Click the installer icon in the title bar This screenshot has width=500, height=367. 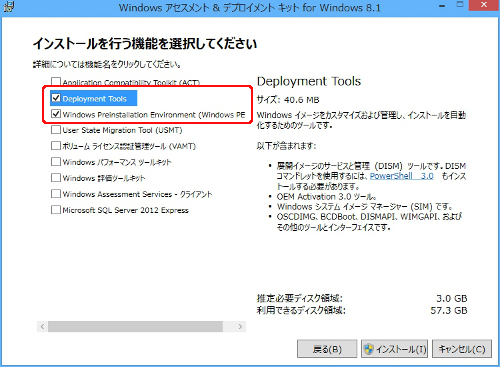pos(9,7)
